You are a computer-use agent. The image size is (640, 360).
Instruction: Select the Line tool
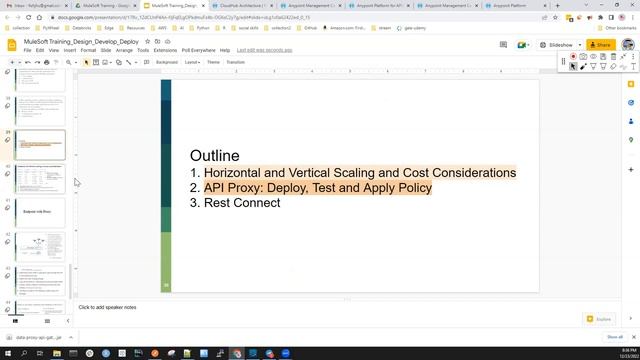point(129,62)
